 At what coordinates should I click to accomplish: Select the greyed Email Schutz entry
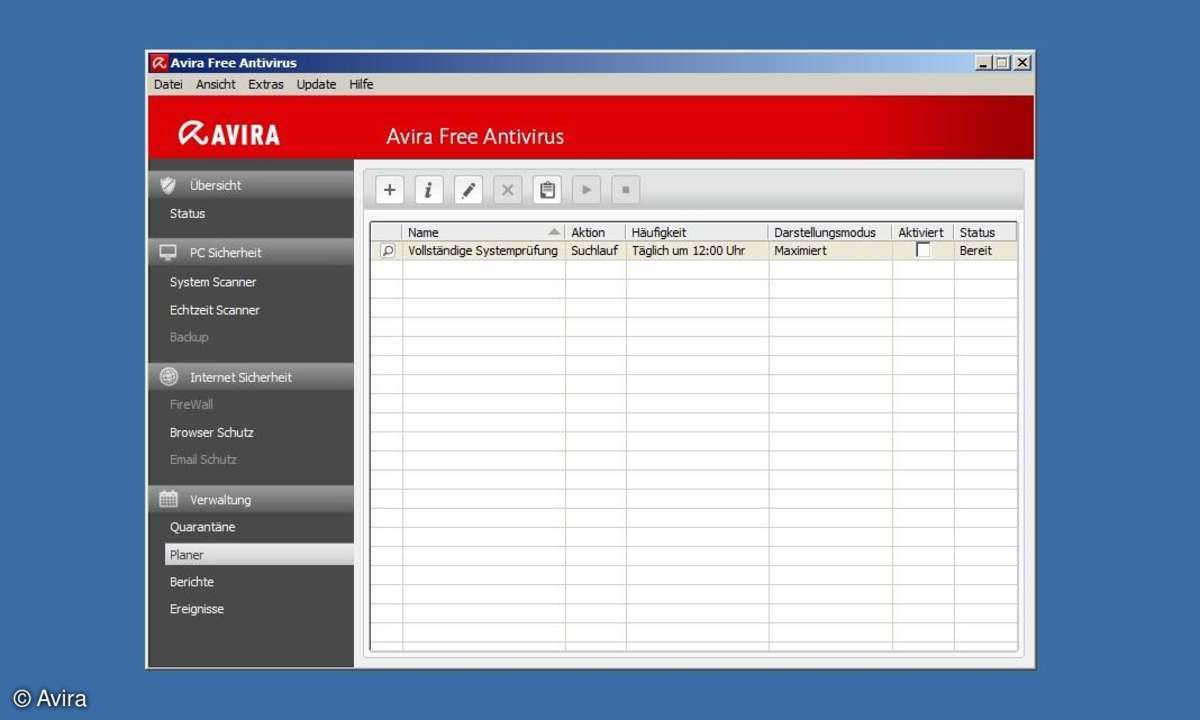203,459
